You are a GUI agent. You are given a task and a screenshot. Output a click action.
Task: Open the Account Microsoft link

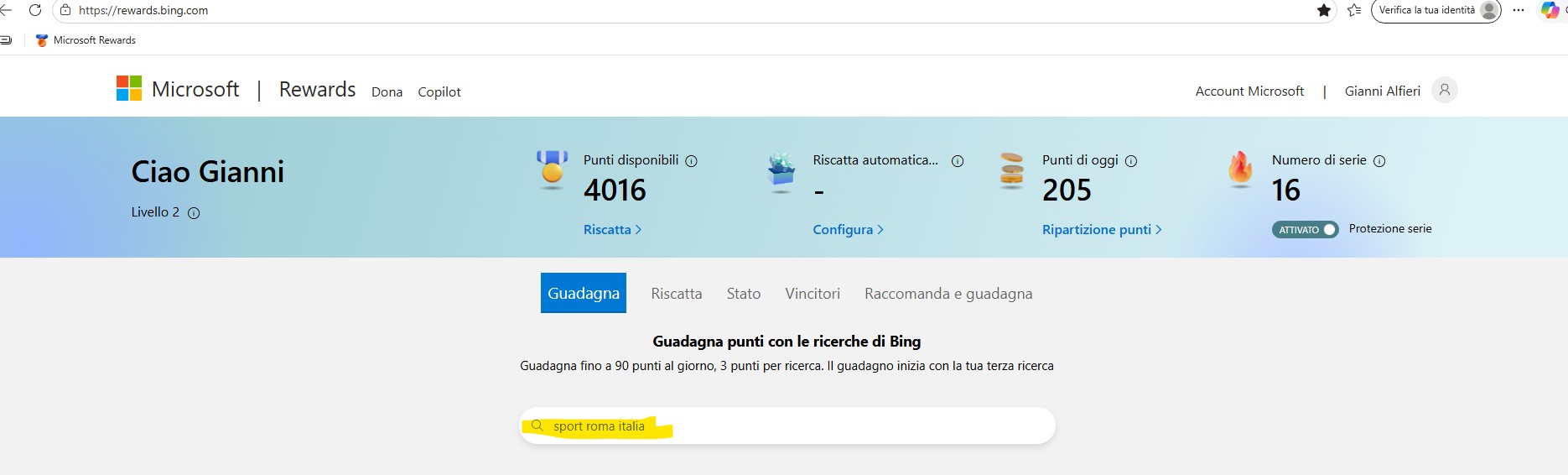pyautogui.click(x=1249, y=91)
